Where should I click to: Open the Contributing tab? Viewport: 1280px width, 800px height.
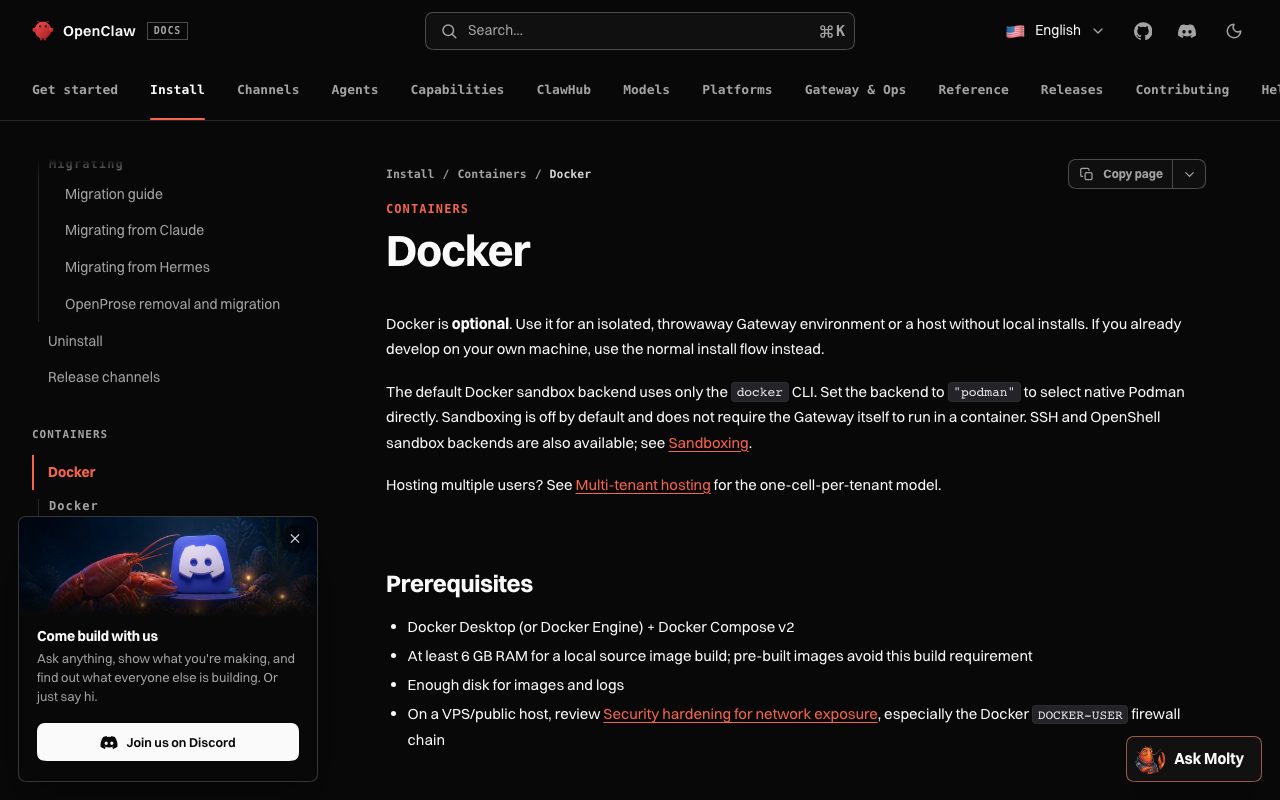(1182, 89)
